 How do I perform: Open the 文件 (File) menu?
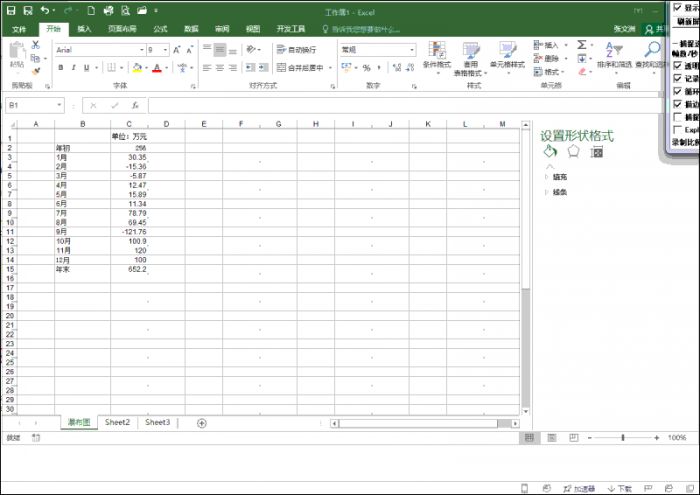point(19,29)
